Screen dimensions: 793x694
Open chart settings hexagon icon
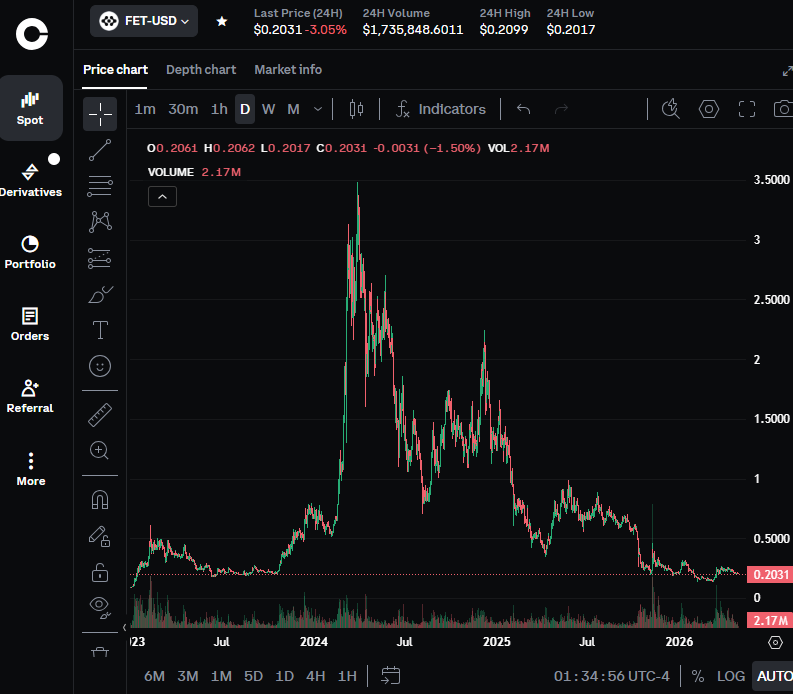tap(709, 109)
